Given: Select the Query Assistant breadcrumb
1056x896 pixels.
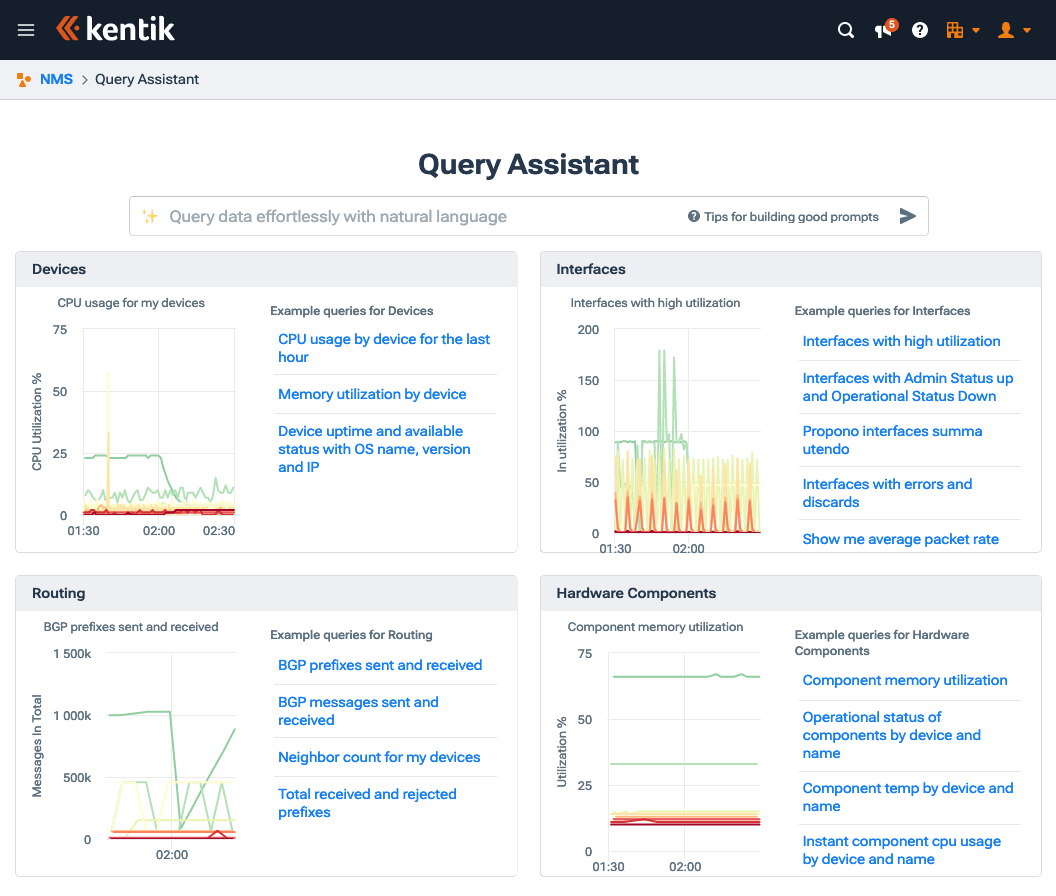Looking at the screenshot, I should click(x=146, y=78).
